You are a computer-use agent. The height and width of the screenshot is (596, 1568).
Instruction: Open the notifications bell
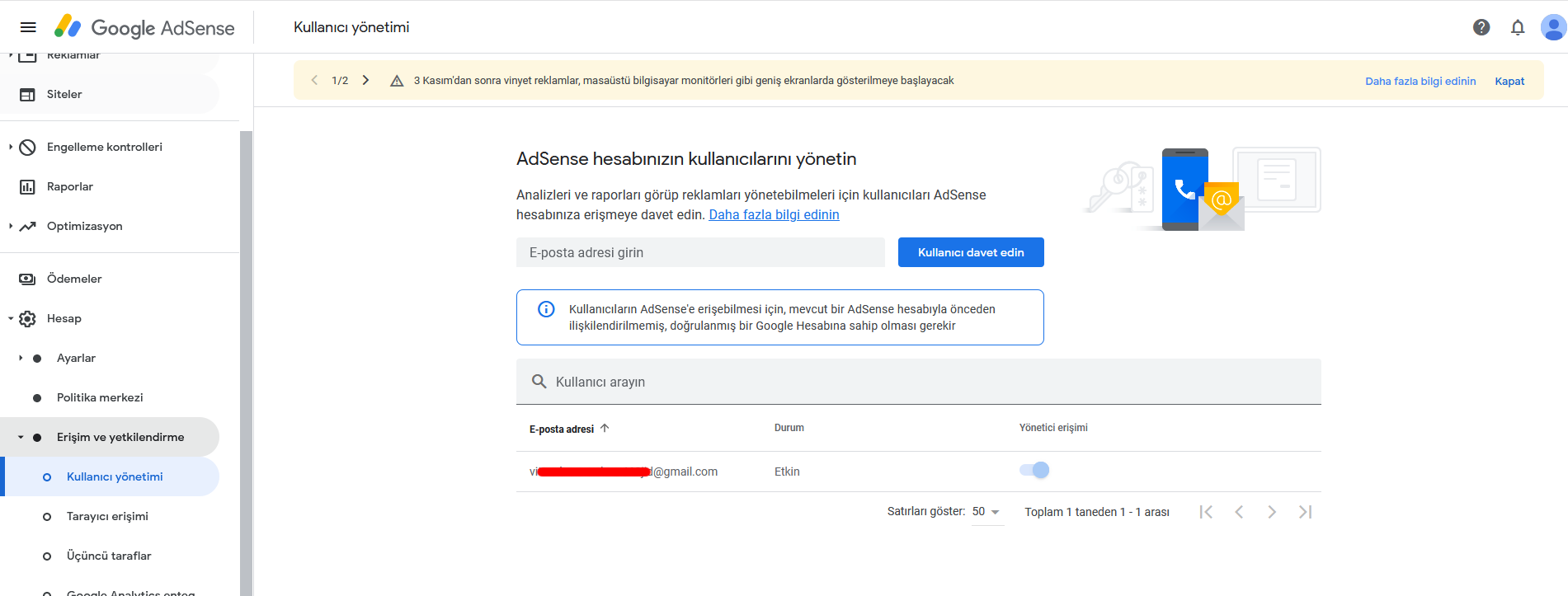1518,27
